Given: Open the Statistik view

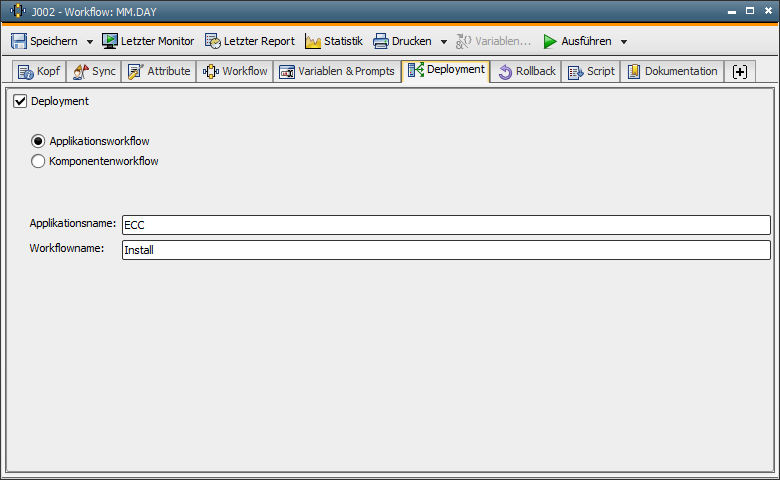Looking at the screenshot, I should pyautogui.click(x=334, y=41).
